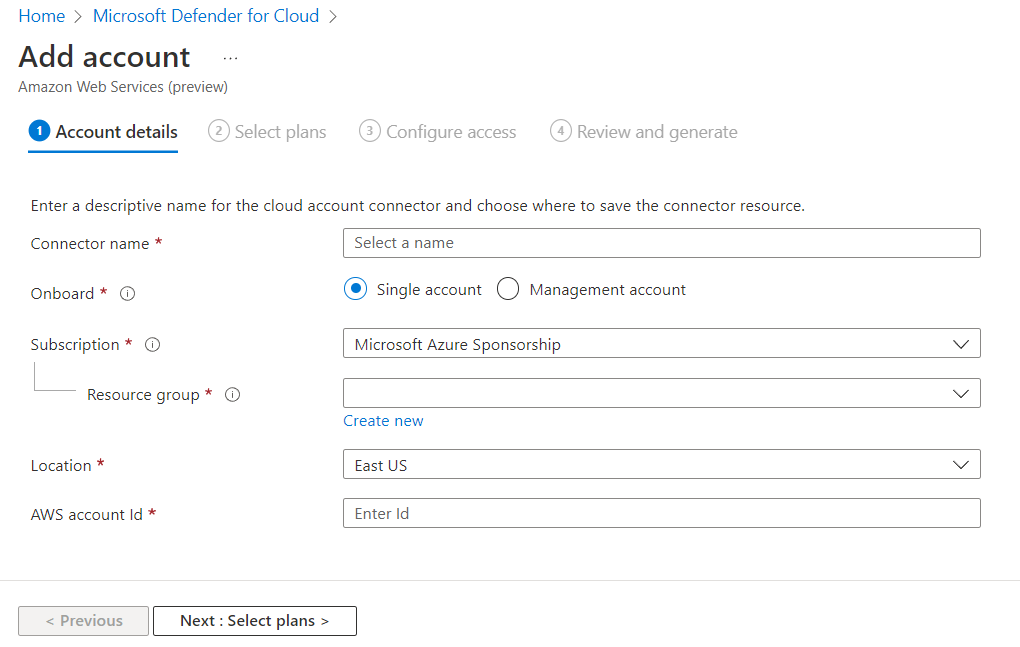
Task: Click the AWS account Id label
Action: pos(87,515)
